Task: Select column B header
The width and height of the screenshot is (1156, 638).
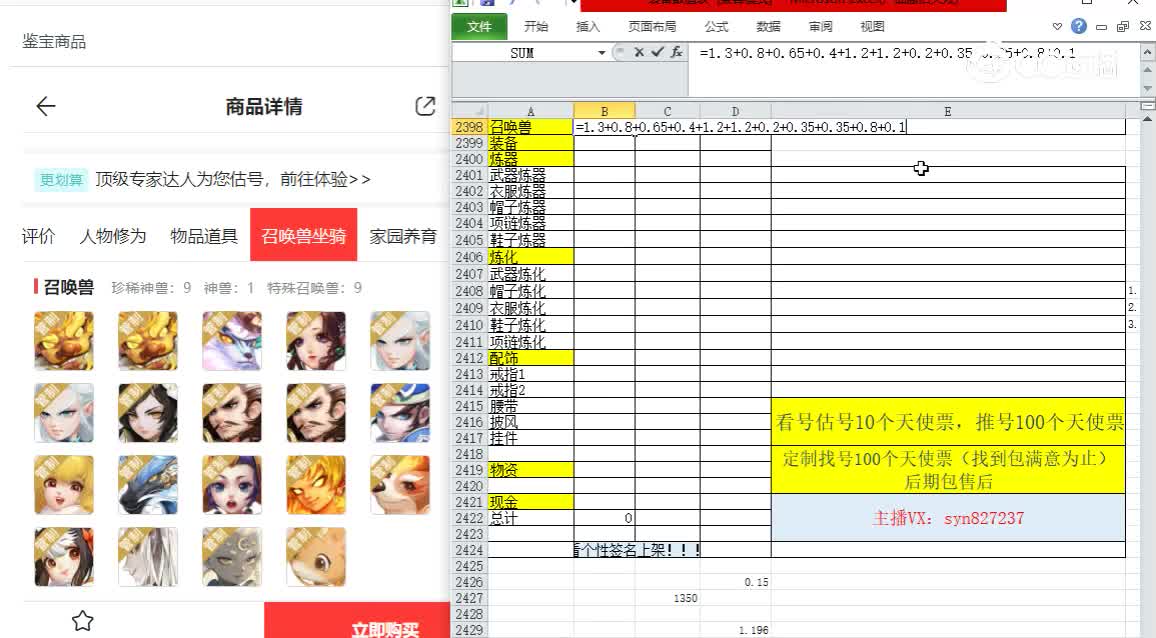Action: [x=605, y=111]
